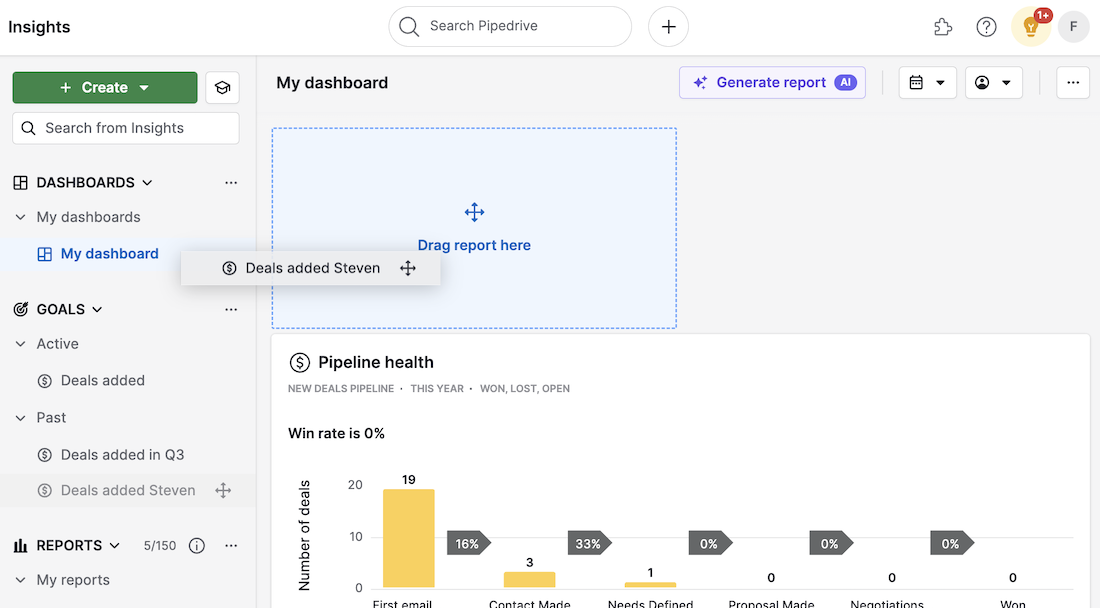Click the Reports bar chart icon

point(21,546)
